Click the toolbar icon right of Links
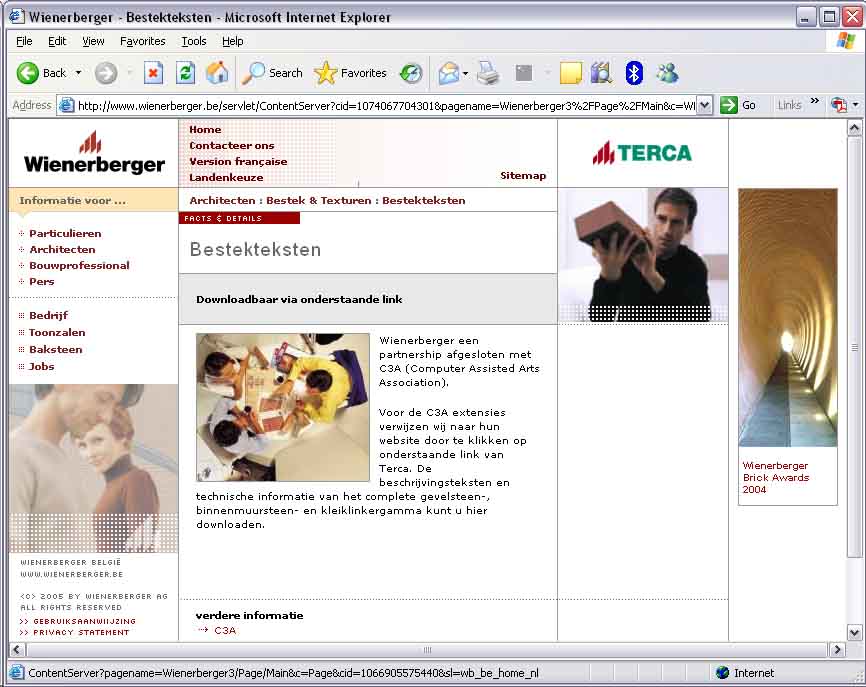 coord(838,105)
